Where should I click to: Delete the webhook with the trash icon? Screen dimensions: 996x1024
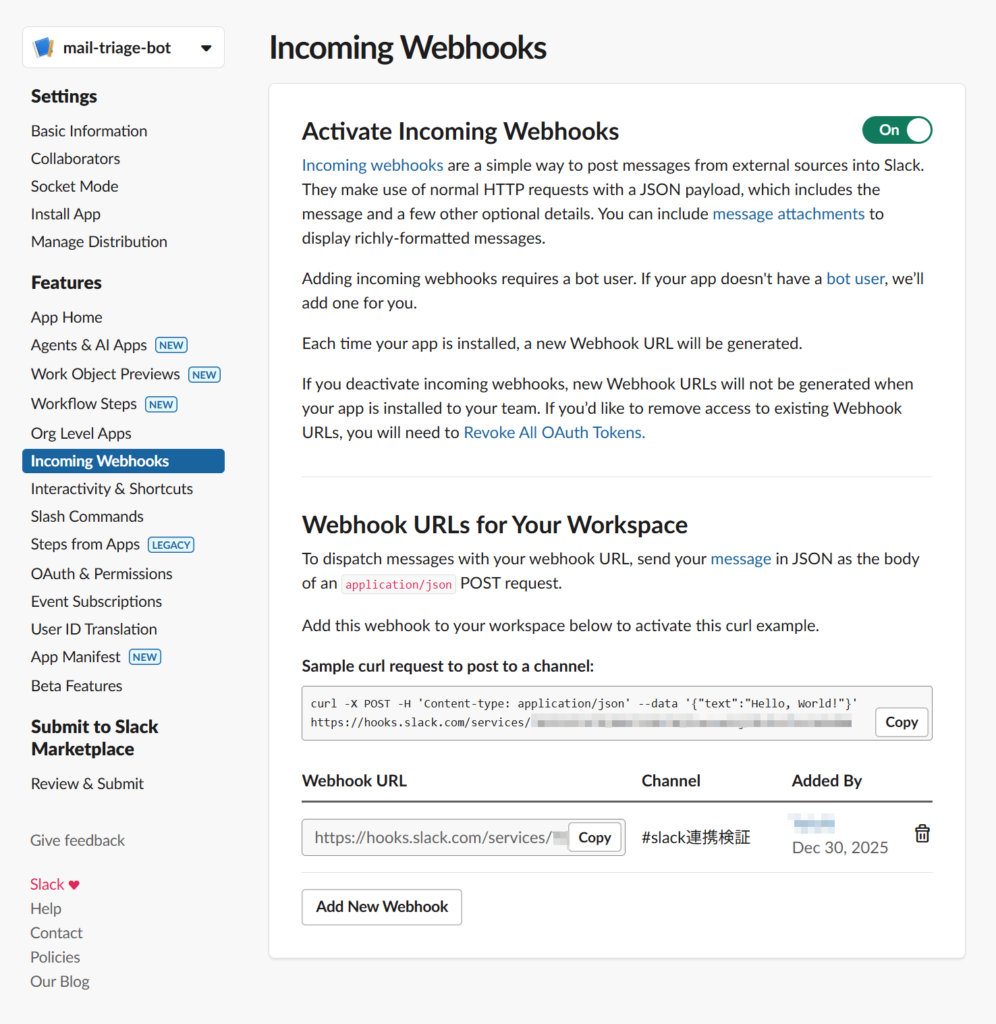(922, 834)
